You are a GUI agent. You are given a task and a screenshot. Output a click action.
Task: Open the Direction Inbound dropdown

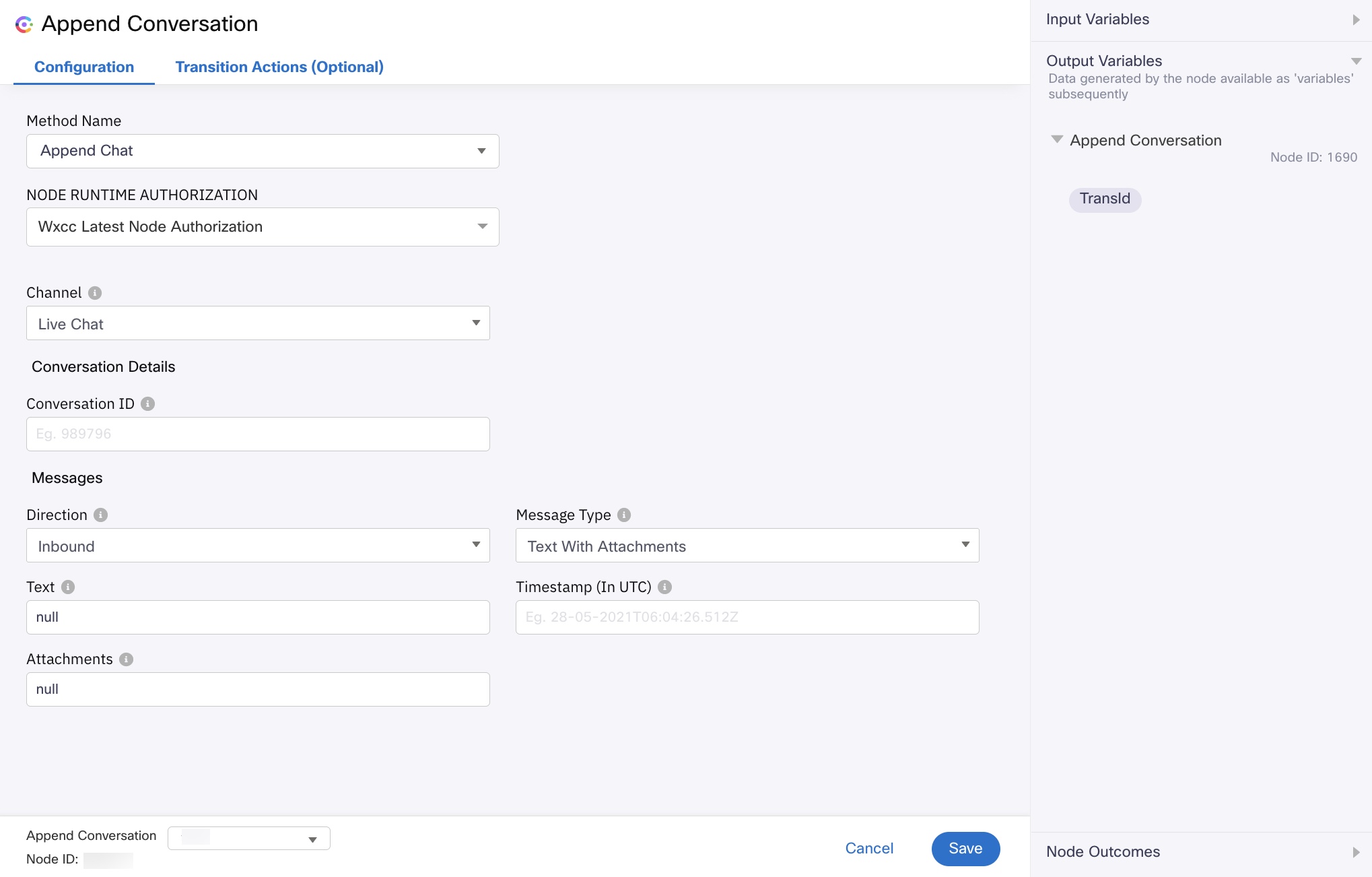point(258,546)
